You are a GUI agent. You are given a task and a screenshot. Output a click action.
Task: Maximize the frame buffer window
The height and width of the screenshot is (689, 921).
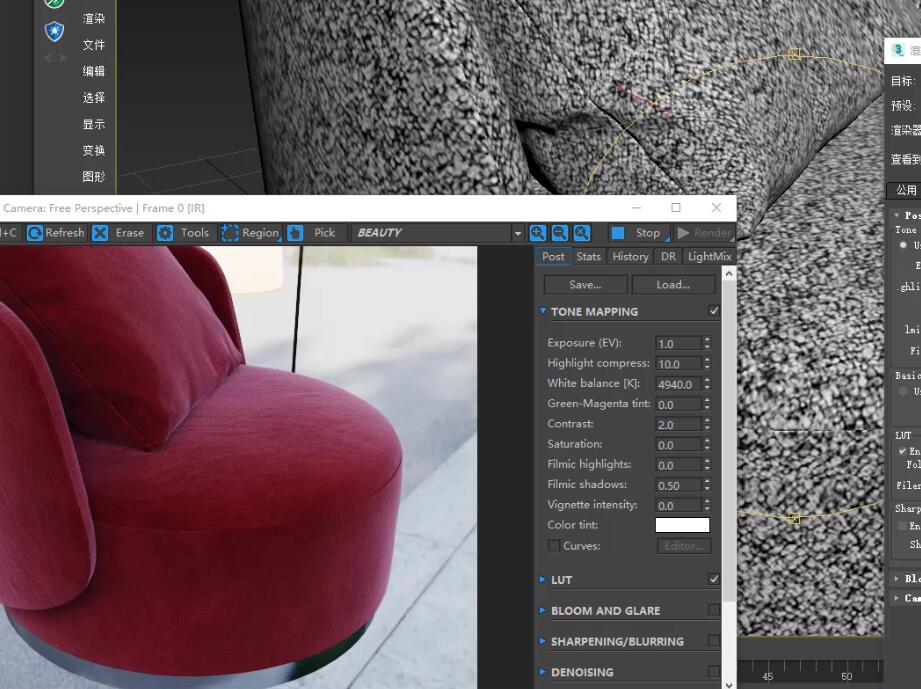pos(676,207)
